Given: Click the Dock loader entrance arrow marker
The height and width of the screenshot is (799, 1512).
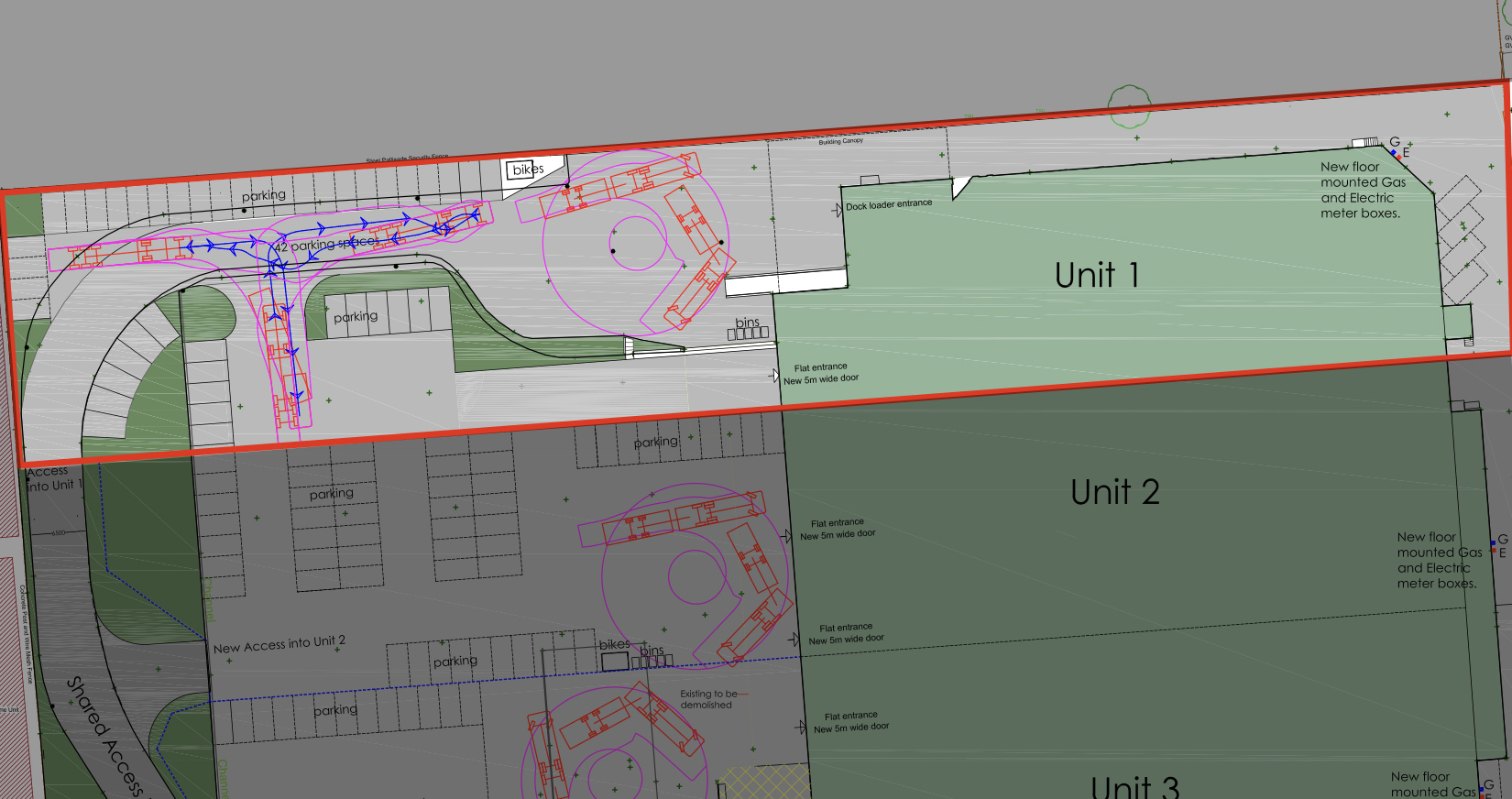Looking at the screenshot, I should pos(837,210).
